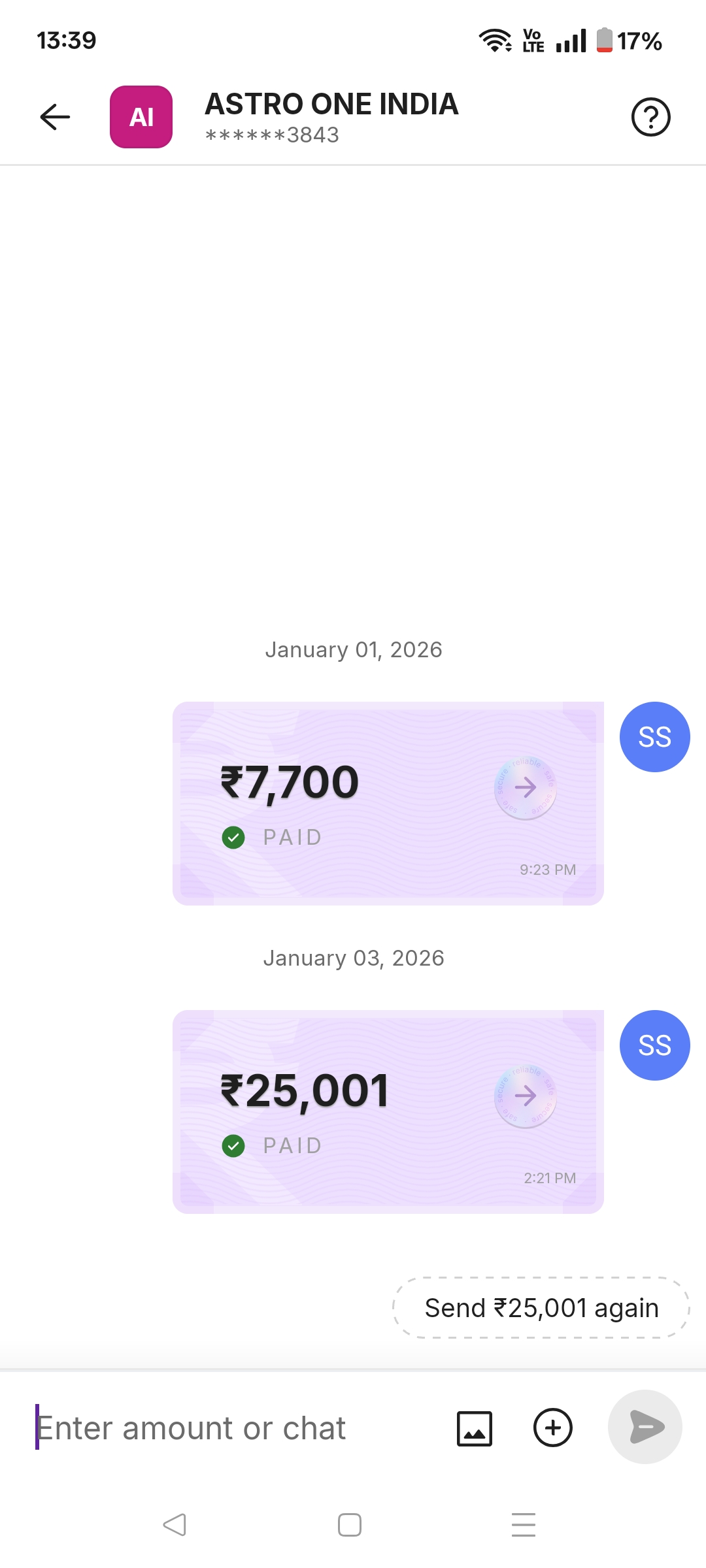Tap green PAID checkmark on ₹7,700 card
The width and height of the screenshot is (706, 1568).
click(x=233, y=837)
